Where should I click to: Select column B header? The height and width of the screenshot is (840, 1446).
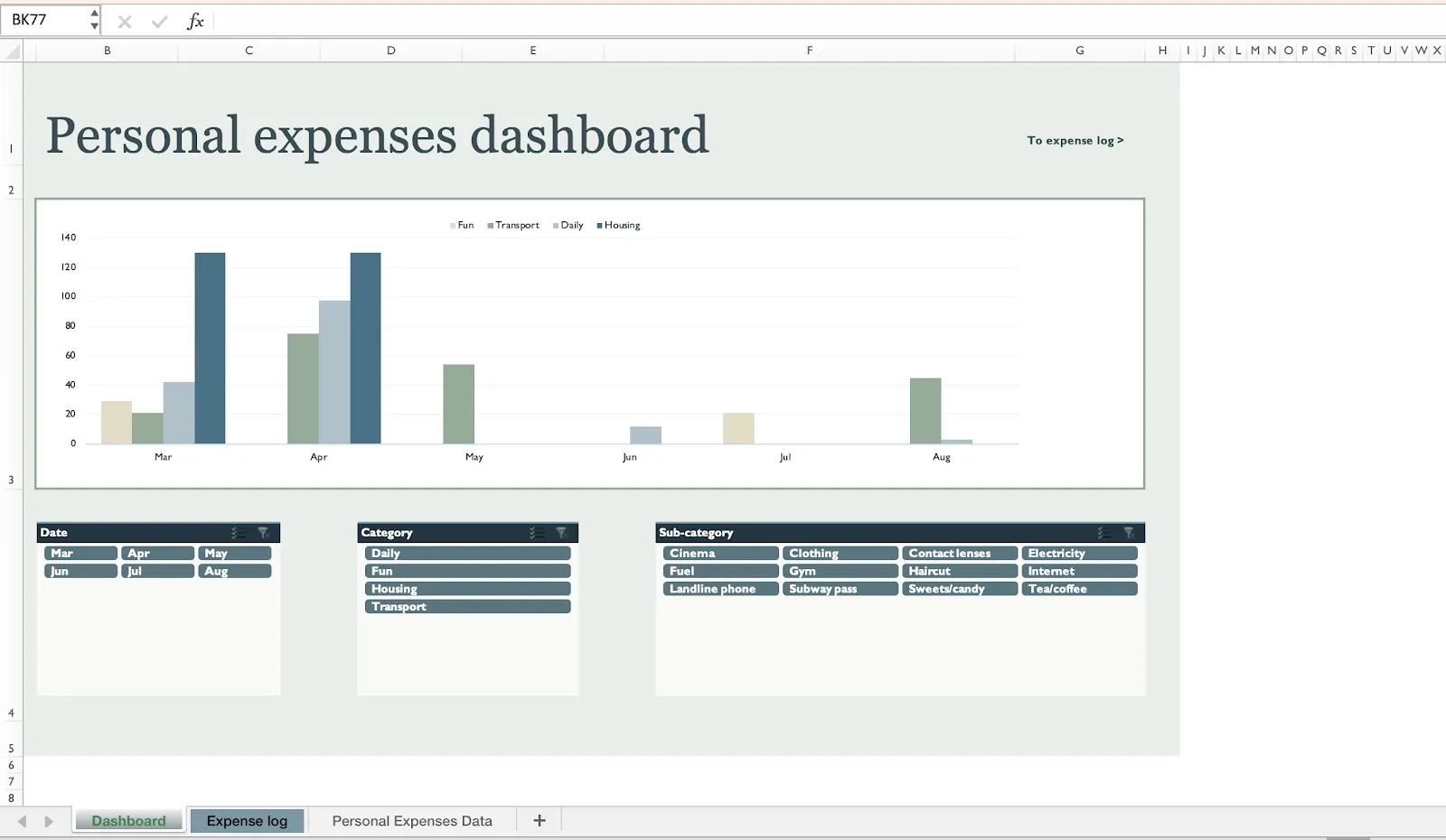[108, 51]
